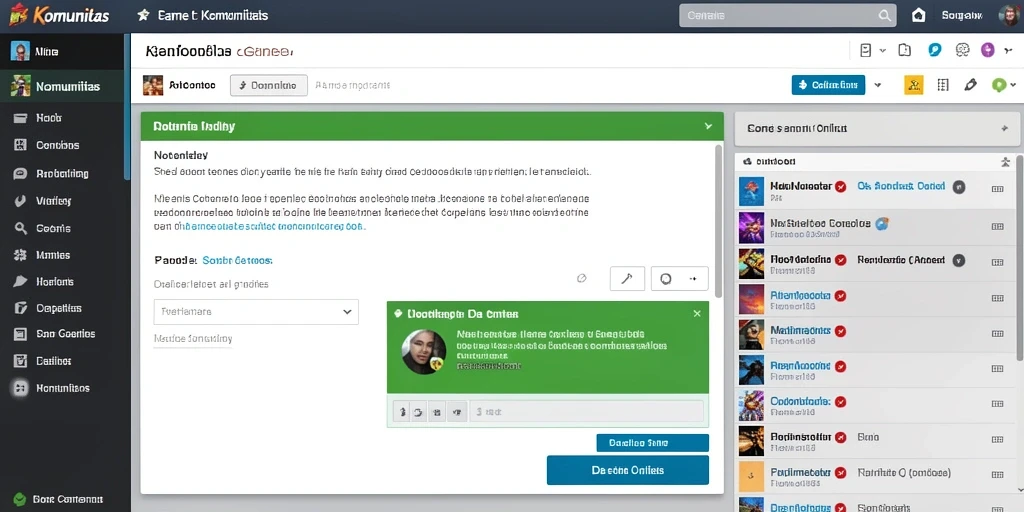1024x512 pixels.
Task: Click the green shield icon at the sidebar bottom
Action: (19, 499)
